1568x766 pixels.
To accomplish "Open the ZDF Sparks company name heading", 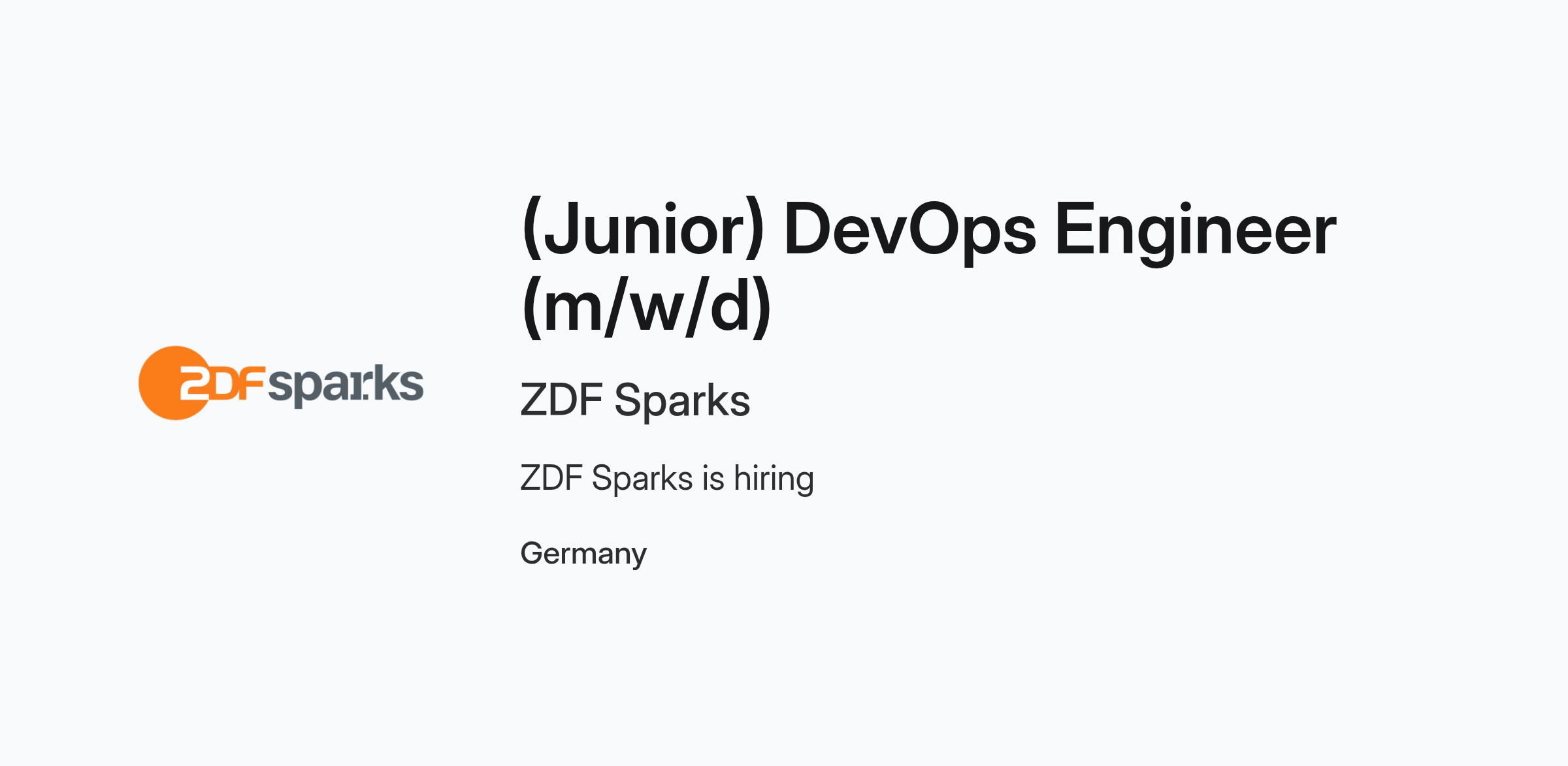I will coord(635,400).
